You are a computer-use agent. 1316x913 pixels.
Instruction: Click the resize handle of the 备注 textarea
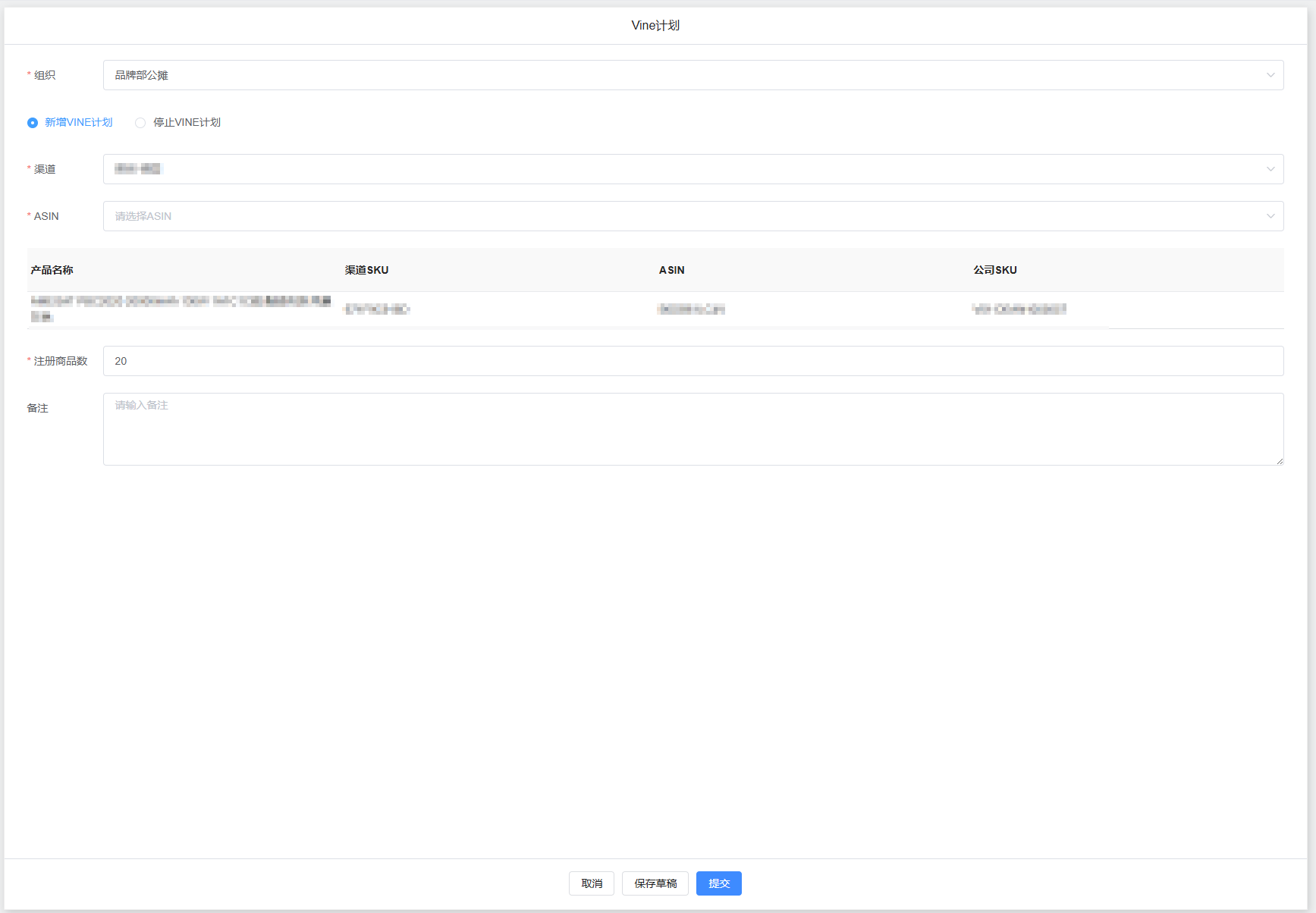[1280, 461]
